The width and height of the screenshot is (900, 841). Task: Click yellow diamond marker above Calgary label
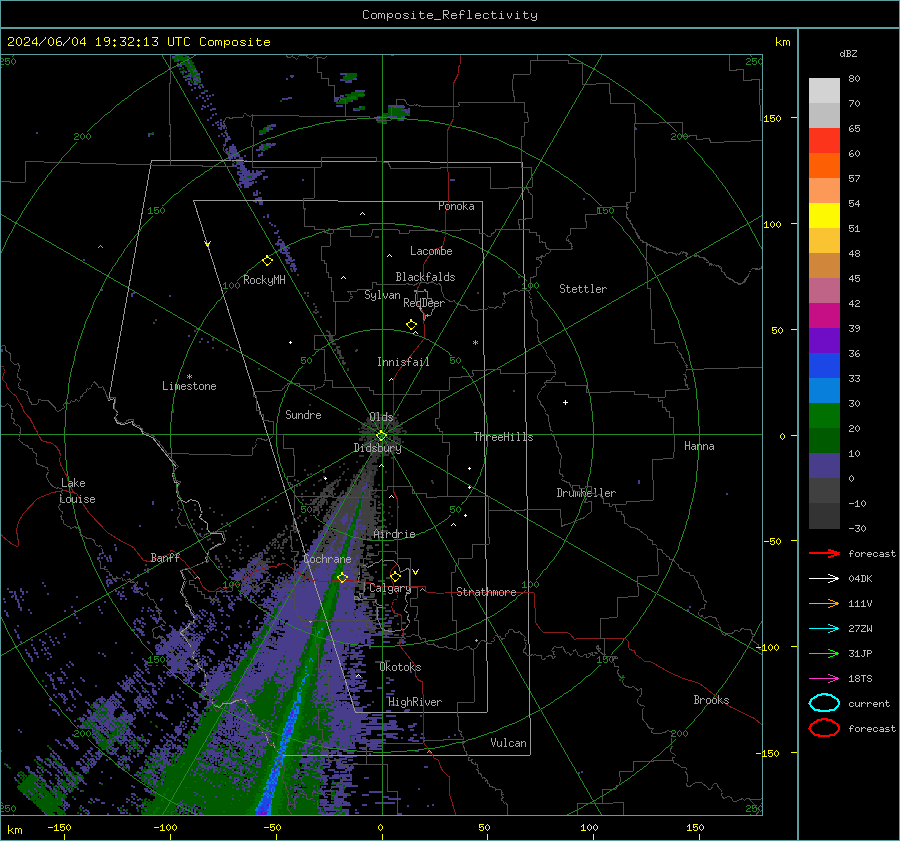[395, 576]
